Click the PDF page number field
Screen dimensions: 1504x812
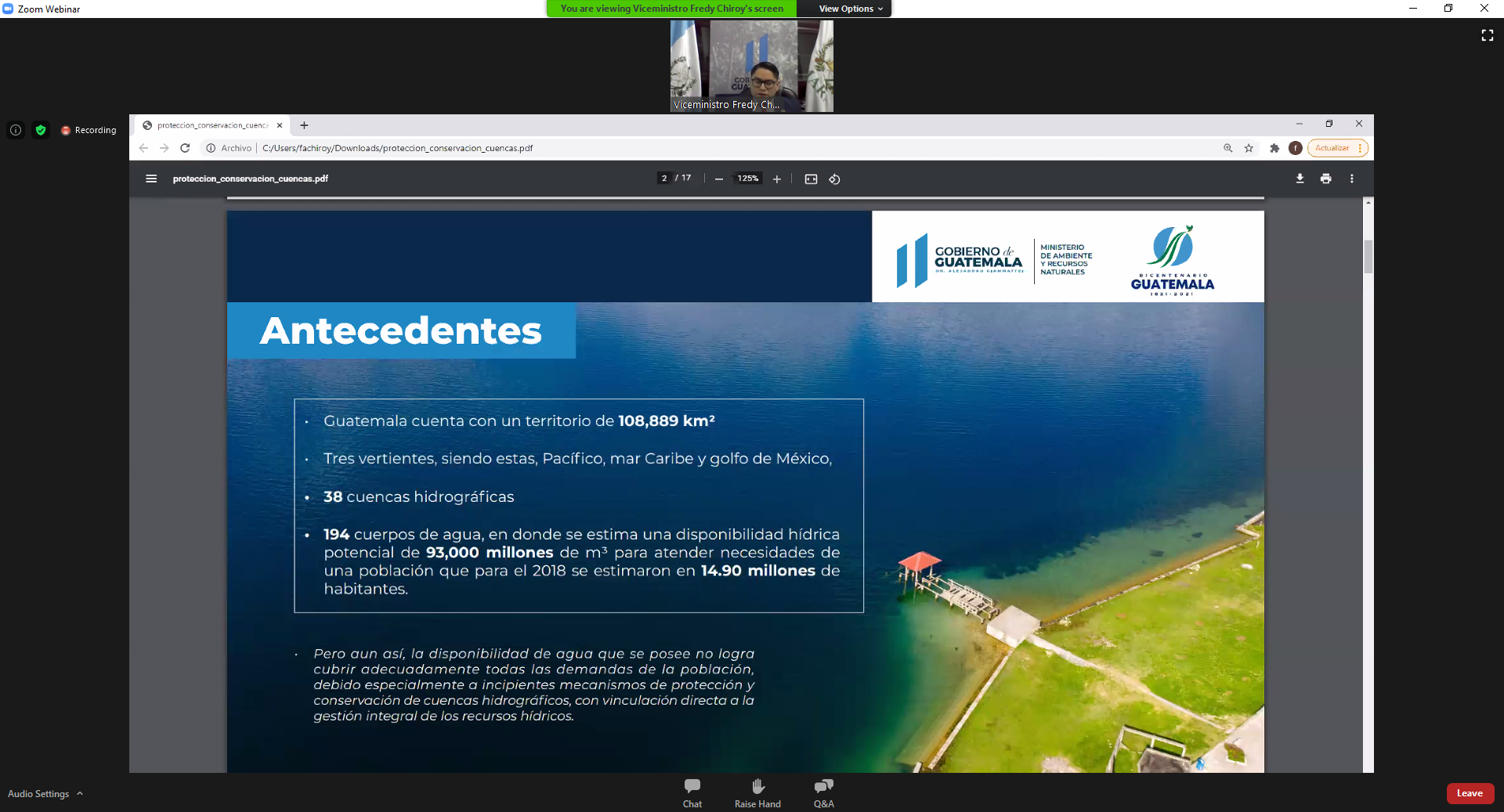[664, 179]
